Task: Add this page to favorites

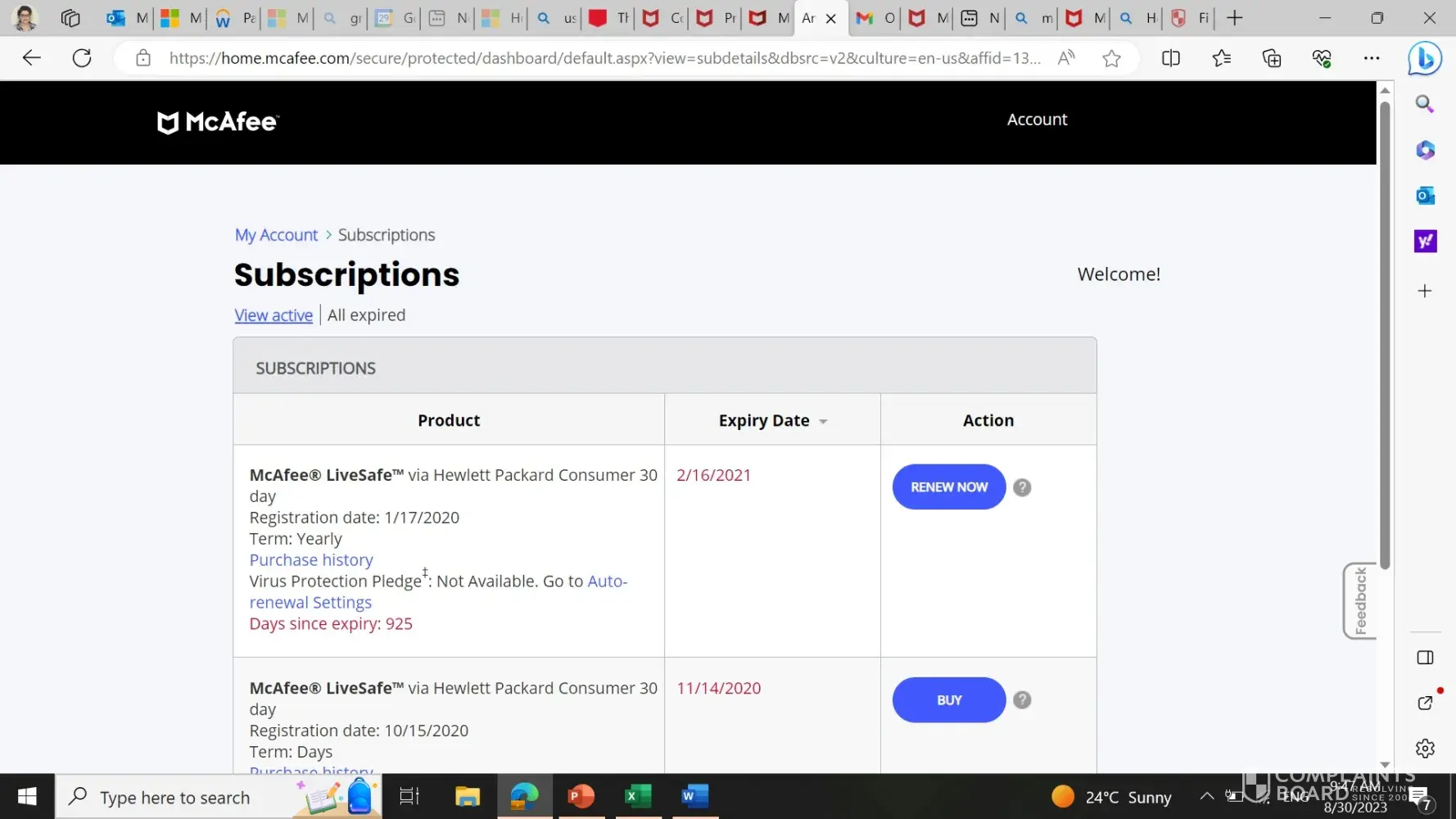Action: click(x=1111, y=58)
